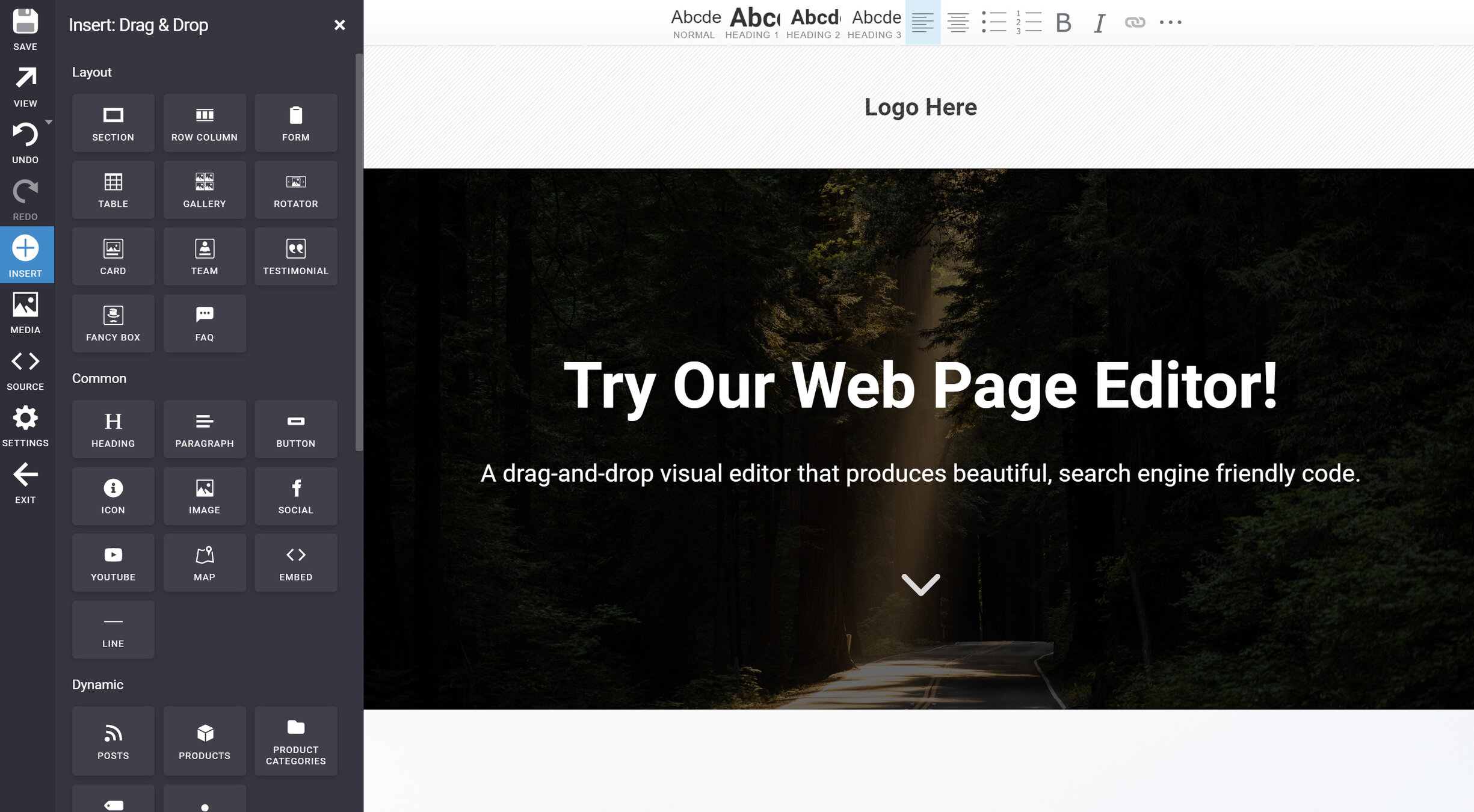The width and height of the screenshot is (1474, 812).
Task: Choose the Fancy Box layout block
Action: (113, 323)
